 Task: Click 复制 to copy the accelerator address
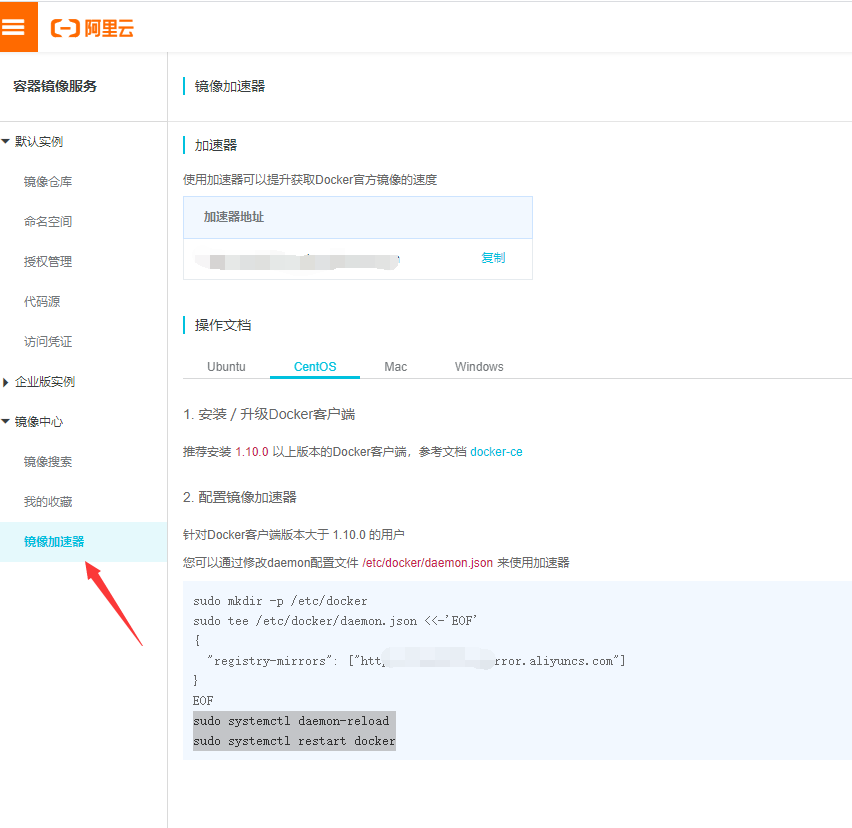click(x=493, y=257)
